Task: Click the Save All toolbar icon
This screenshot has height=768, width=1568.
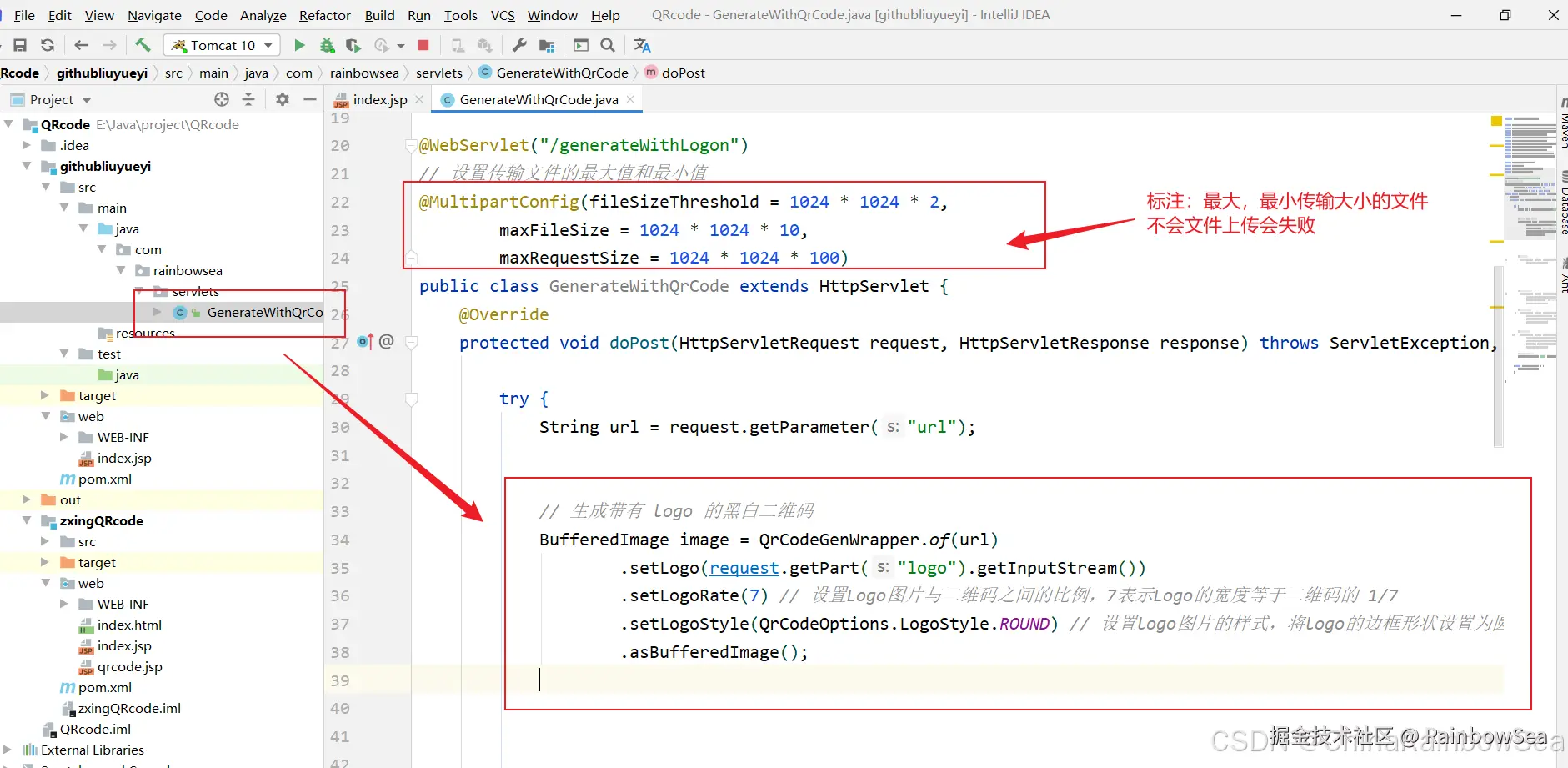Action: click(20, 45)
